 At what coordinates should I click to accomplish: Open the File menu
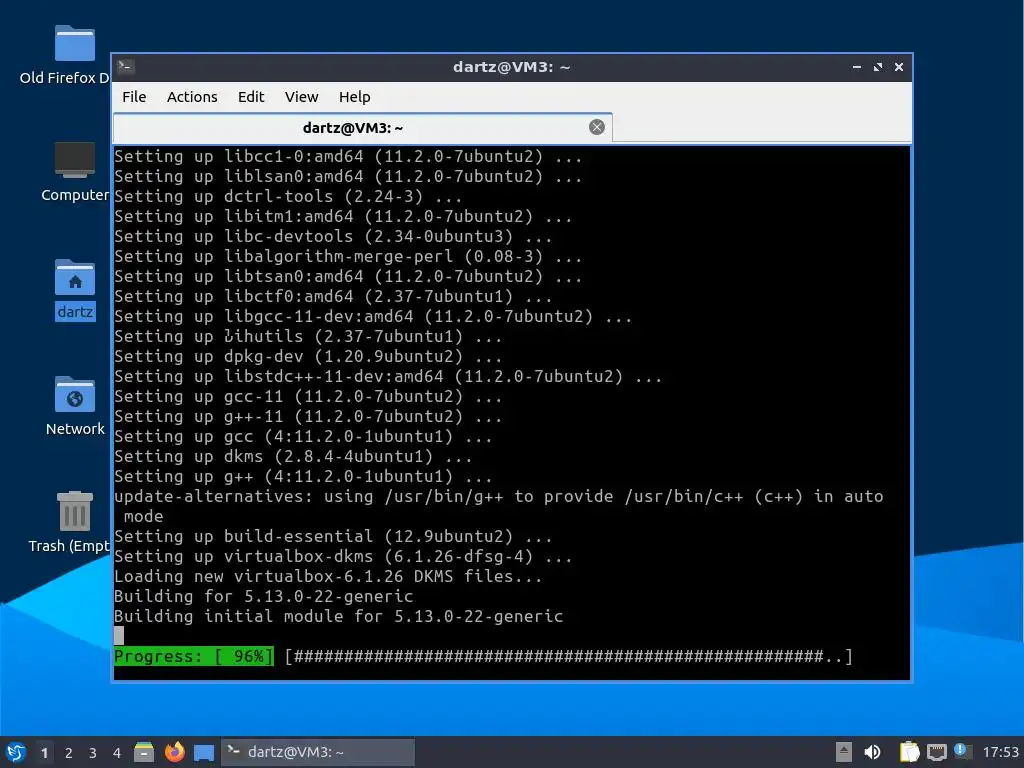[134, 97]
